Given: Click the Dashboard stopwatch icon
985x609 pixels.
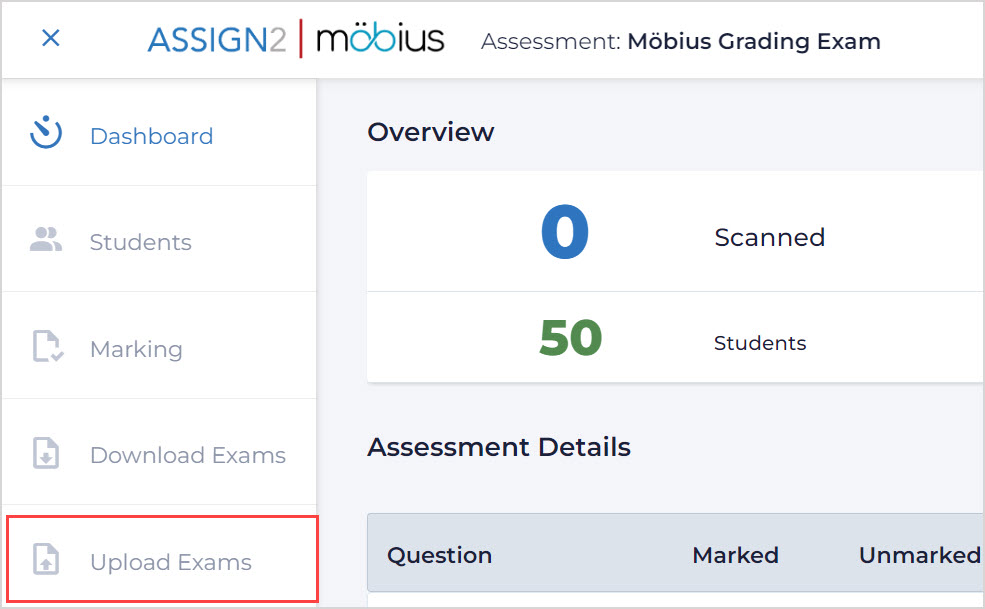Looking at the screenshot, I should tap(46, 134).
